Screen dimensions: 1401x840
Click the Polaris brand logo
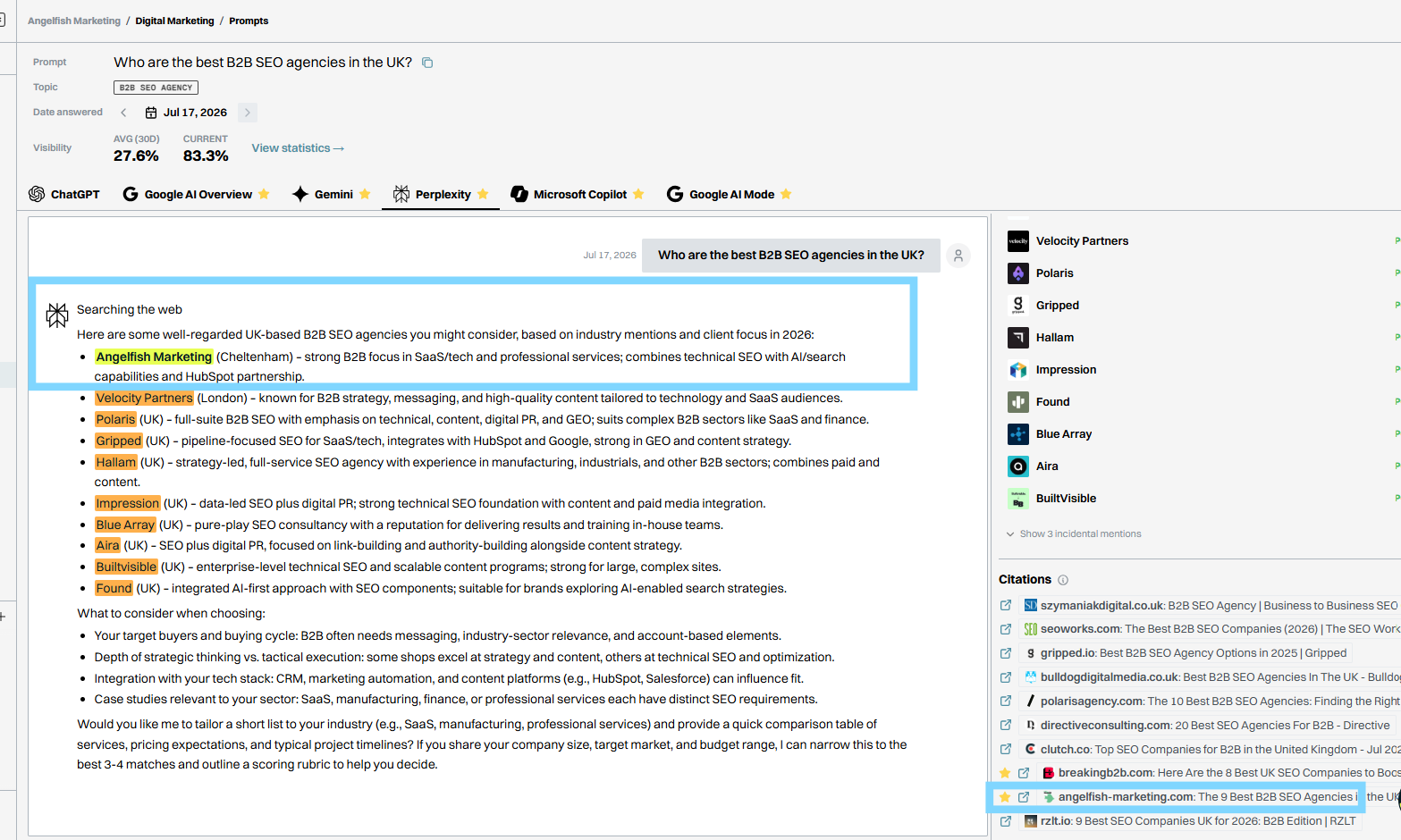[x=1018, y=273]
